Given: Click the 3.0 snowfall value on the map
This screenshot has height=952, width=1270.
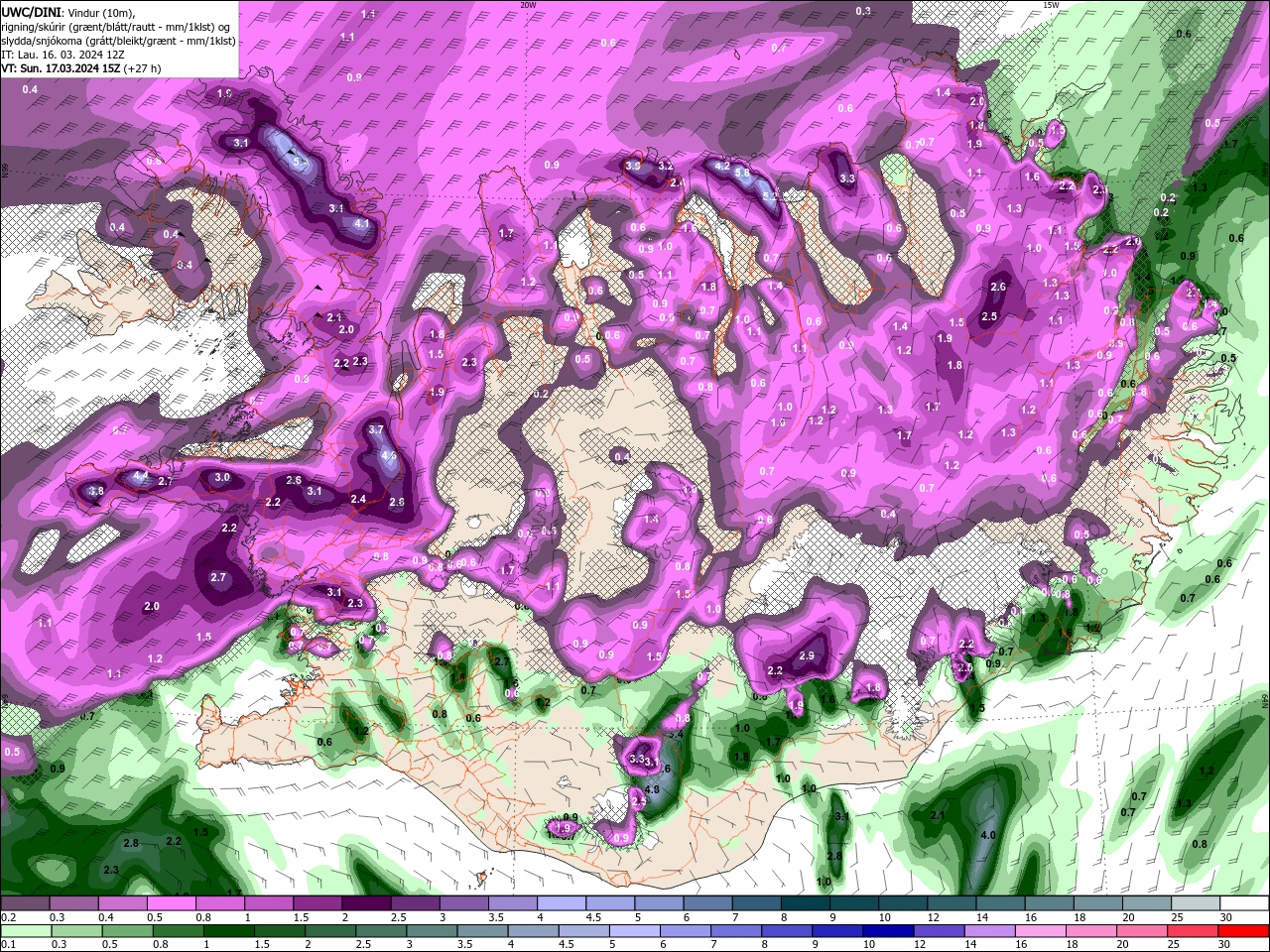Looking at the screenshot, I should click(x=222, y=477).
